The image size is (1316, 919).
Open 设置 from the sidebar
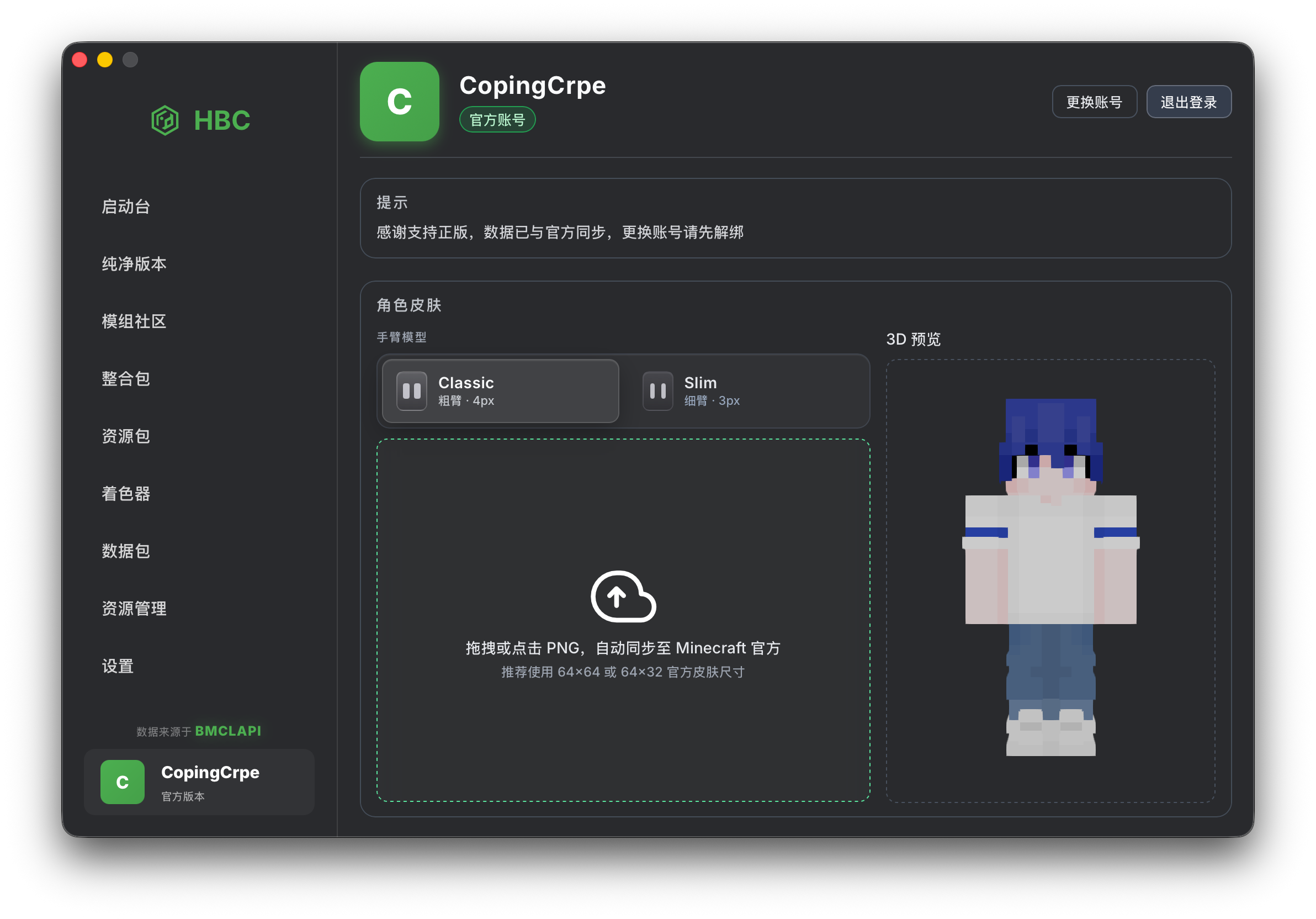click(118, 666)
